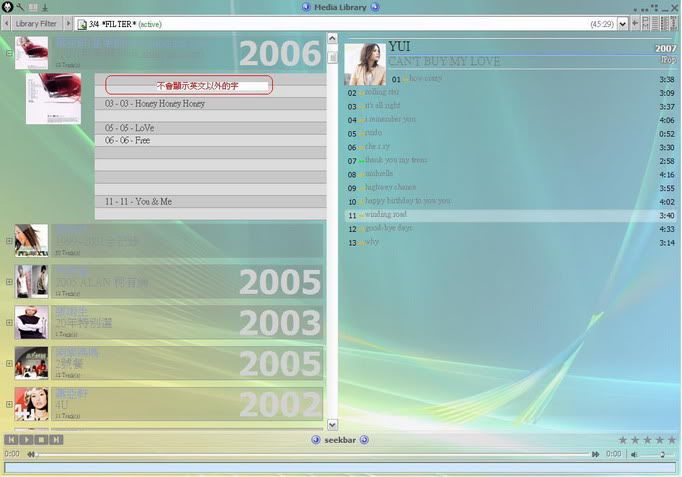Image resolution: width=682 pixels, height=477 pixels.
Task: Click the Library Filter button
Action: pyautogui.click(x=36, y=23)
